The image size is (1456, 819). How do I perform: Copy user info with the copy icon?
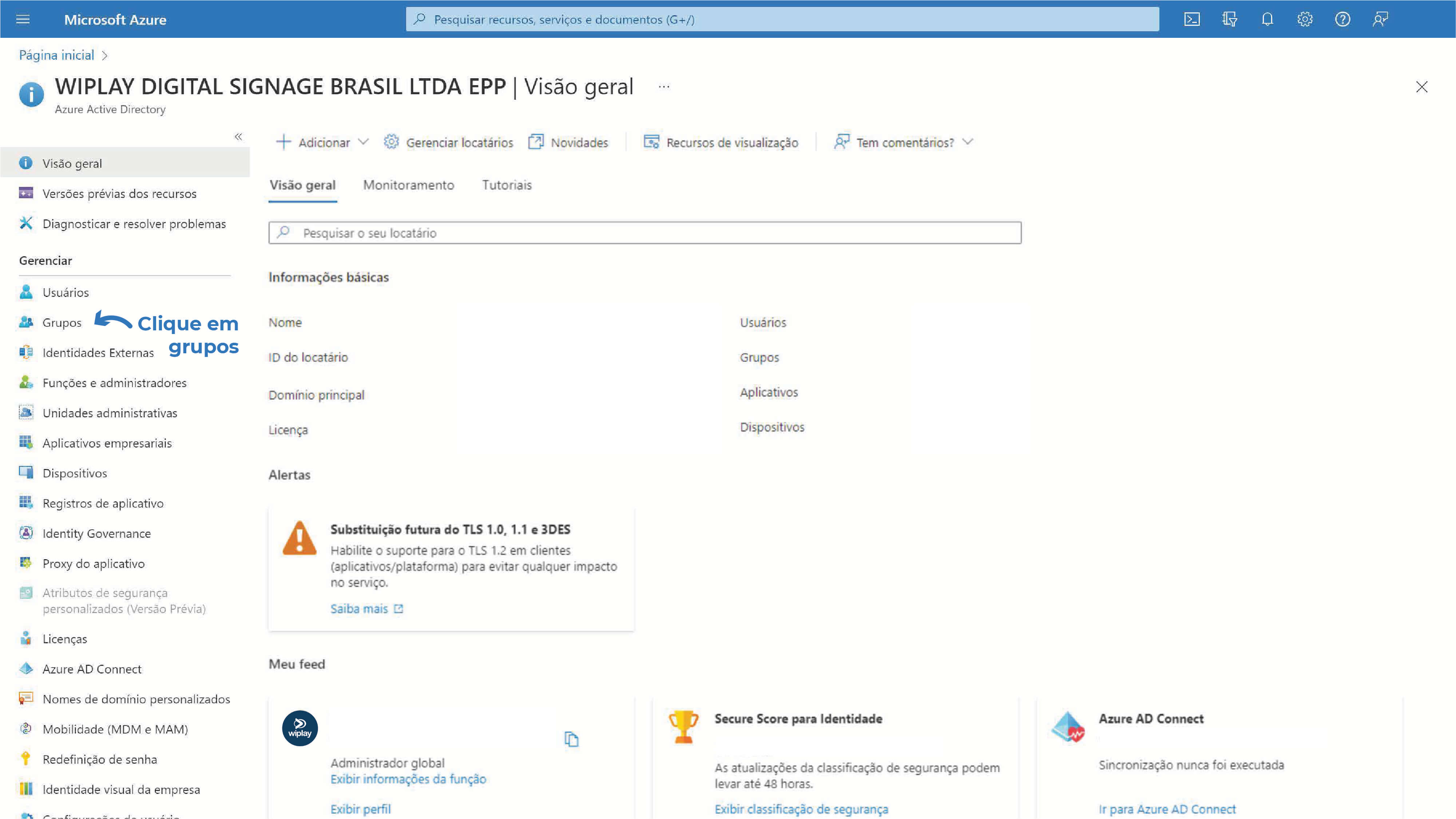pos(571,739)
